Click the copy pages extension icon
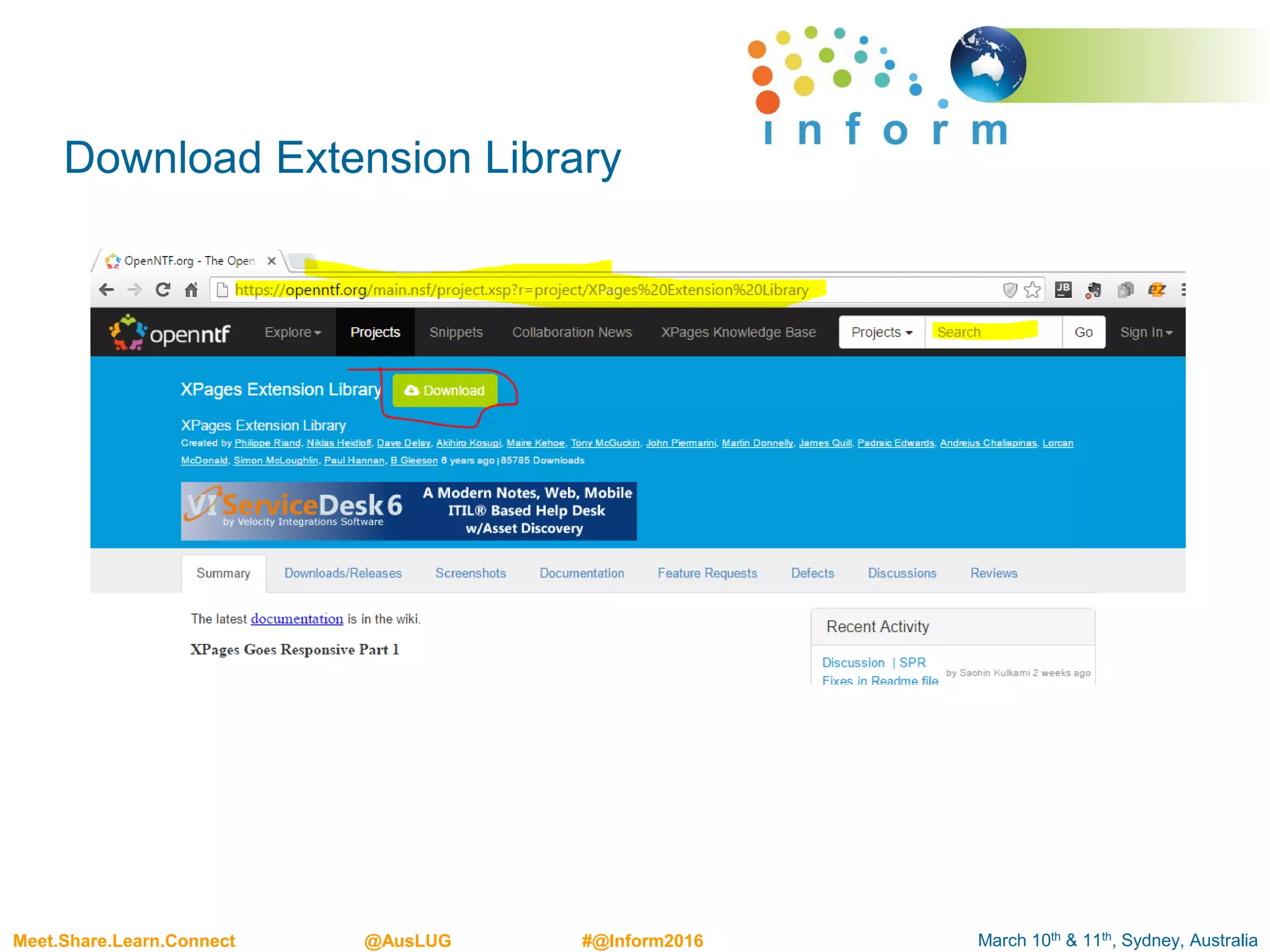The image size is (1270, 952). tap(1126, 289)
